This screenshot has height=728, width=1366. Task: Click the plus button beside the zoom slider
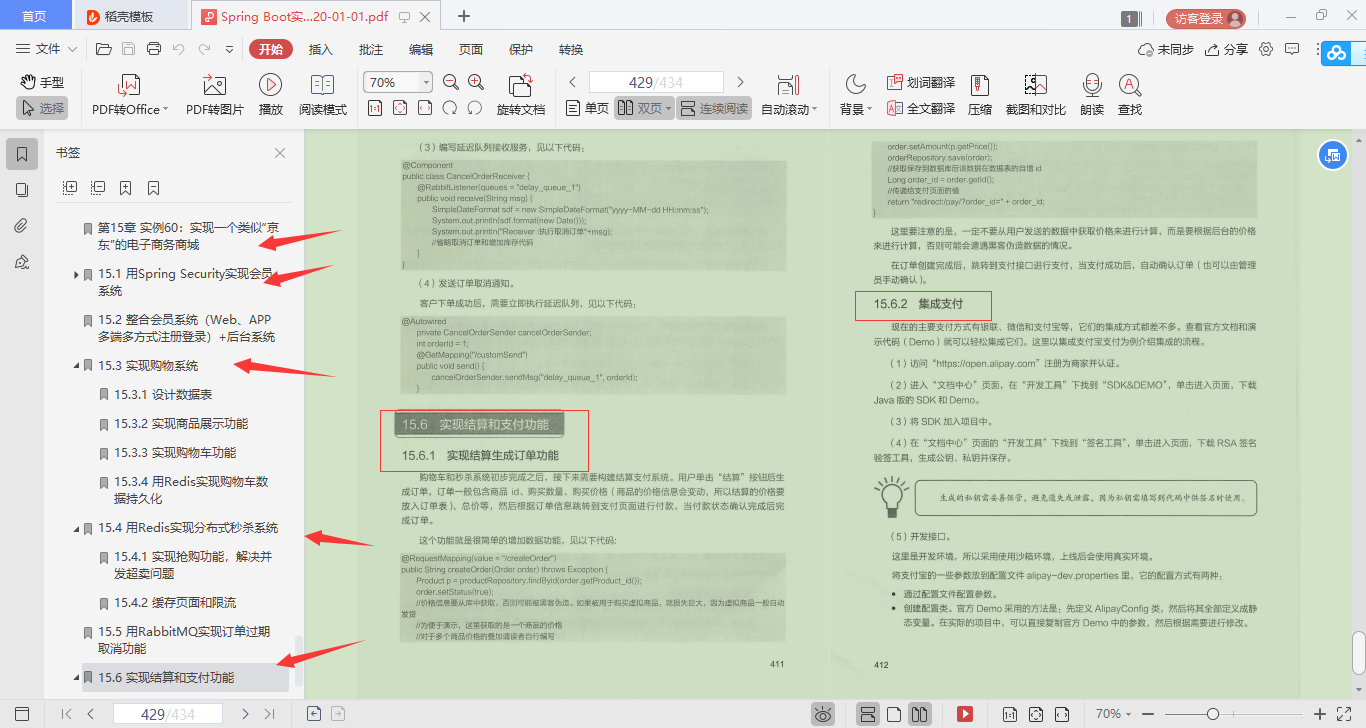click(x=1320, y=714)
